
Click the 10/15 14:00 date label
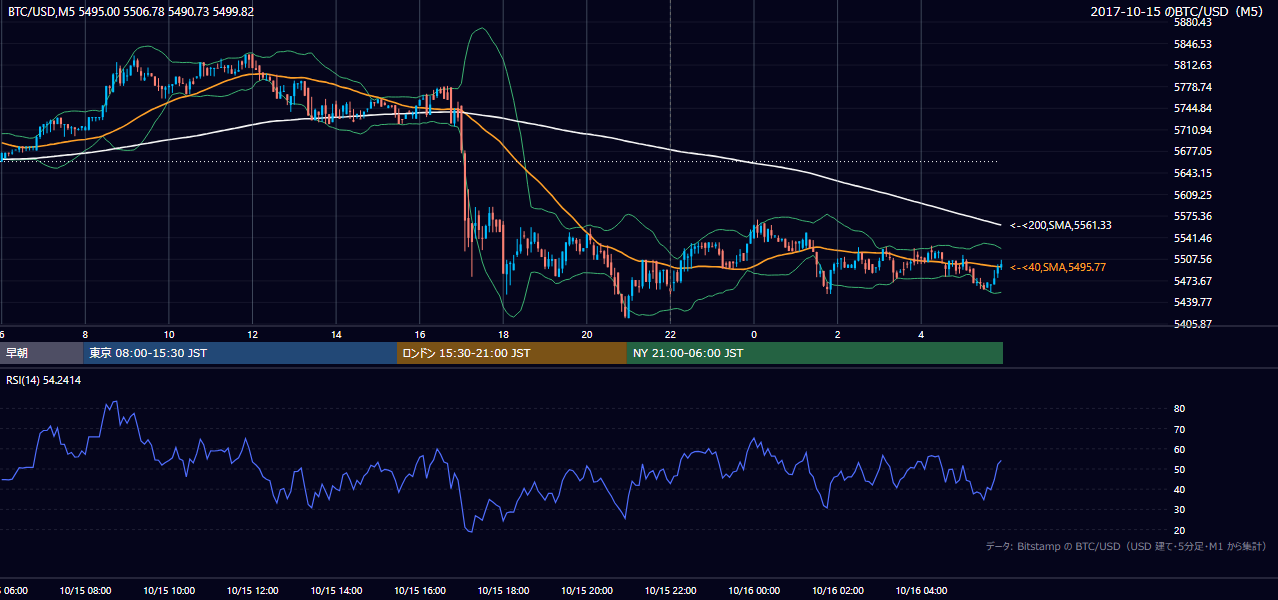click(336, 590)
